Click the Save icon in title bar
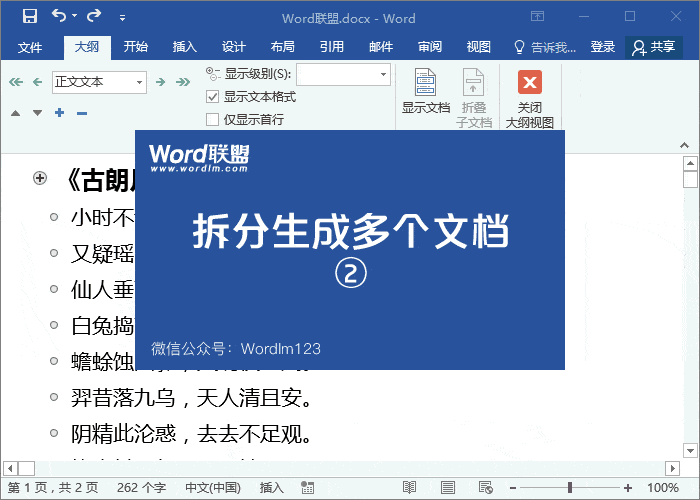 tap(30, 16)
